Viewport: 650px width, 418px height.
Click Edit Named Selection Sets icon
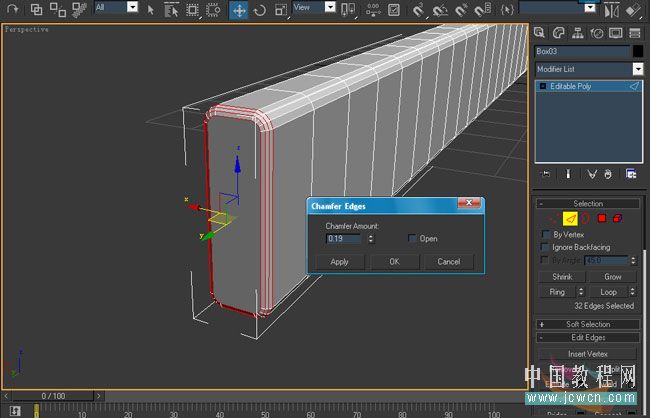(x=507, y=10)
